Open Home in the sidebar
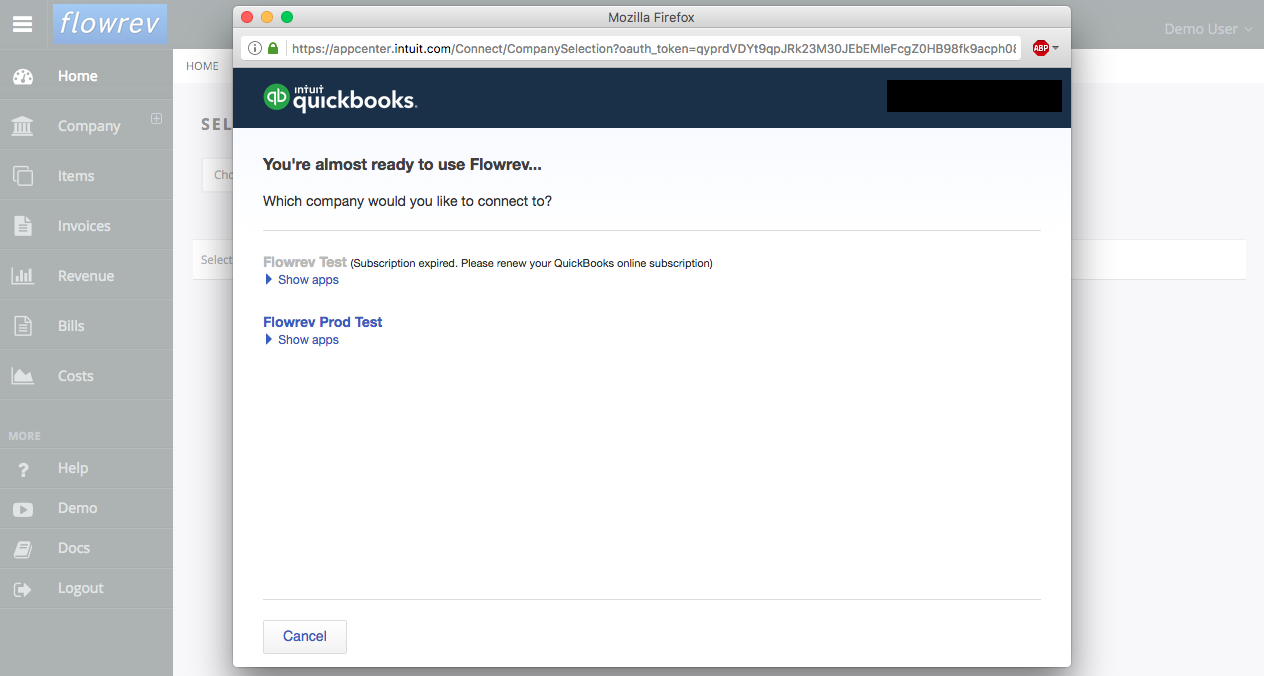This screenshot has height=676, width=1264. (86, 76)
